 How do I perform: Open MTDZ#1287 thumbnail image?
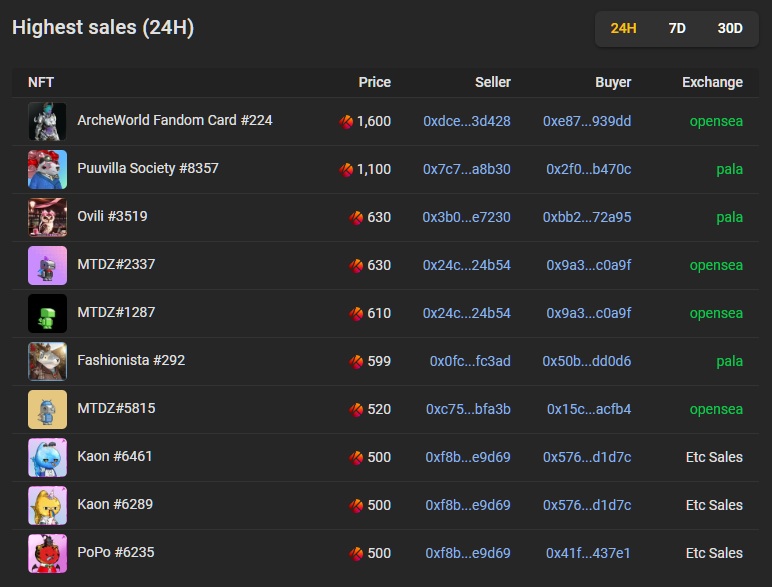tap(47, 313)
